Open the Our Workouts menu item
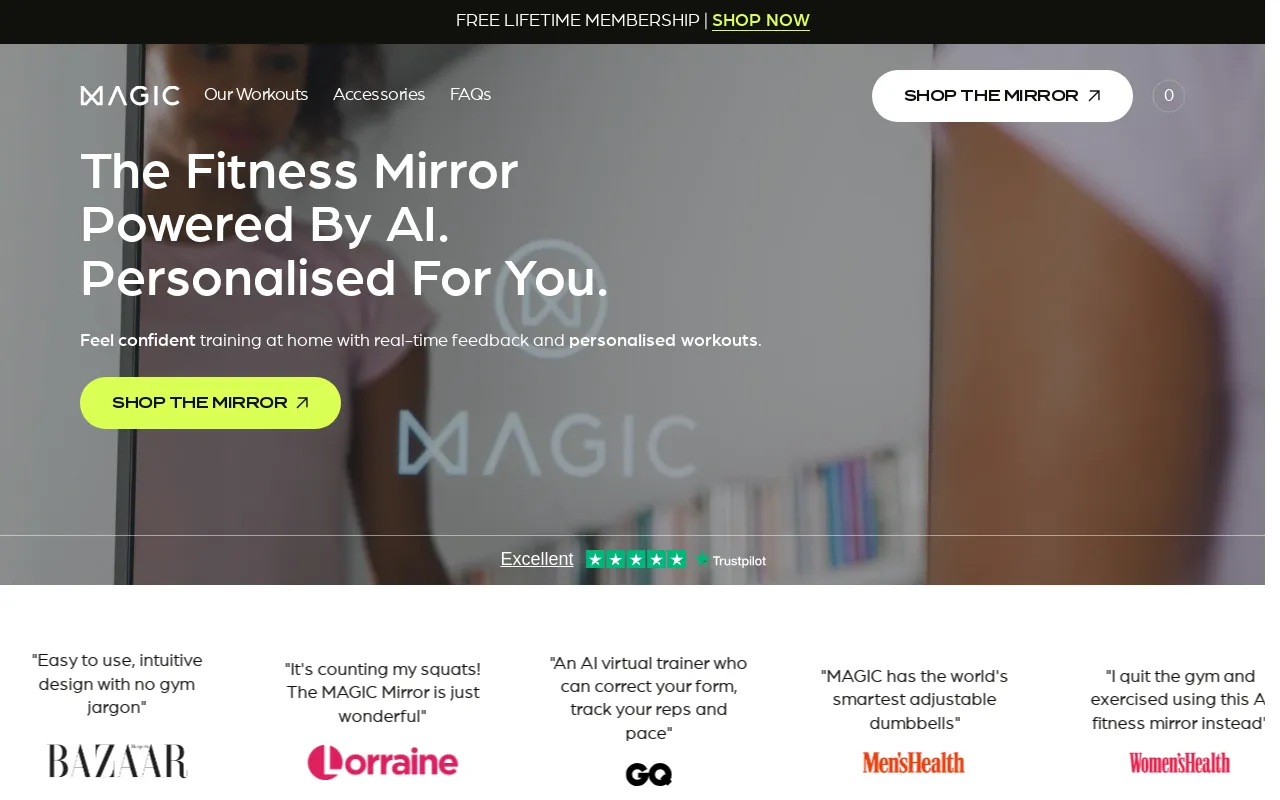This screenshot has height=800, width=1280. tap(256, 95)
